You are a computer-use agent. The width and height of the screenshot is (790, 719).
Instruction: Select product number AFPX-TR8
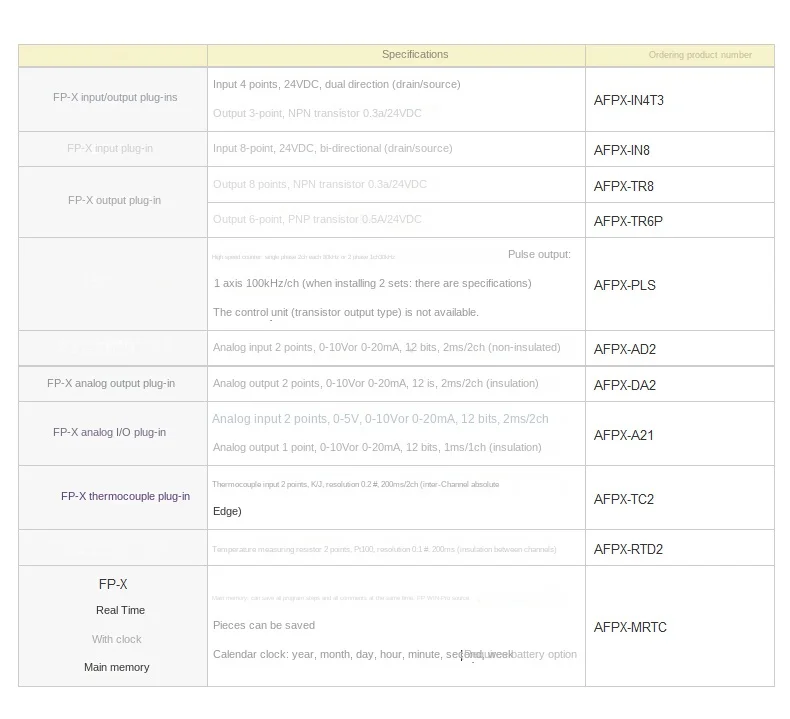tap(623, 186)
